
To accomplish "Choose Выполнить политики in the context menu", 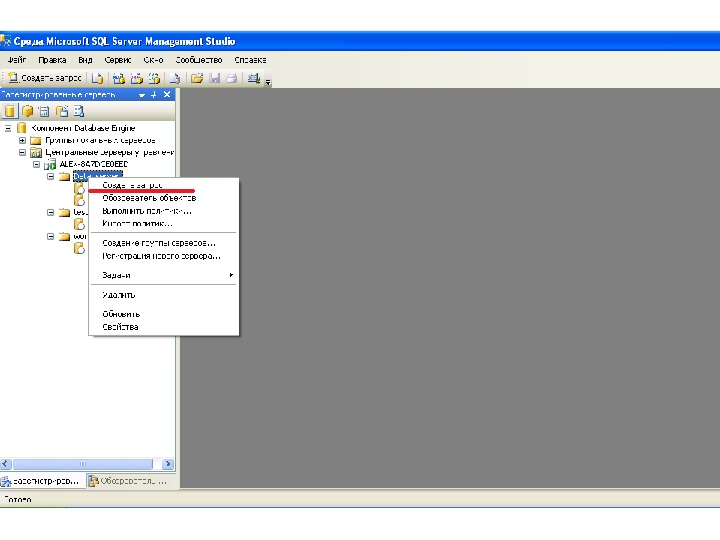I will click(163, 211).
